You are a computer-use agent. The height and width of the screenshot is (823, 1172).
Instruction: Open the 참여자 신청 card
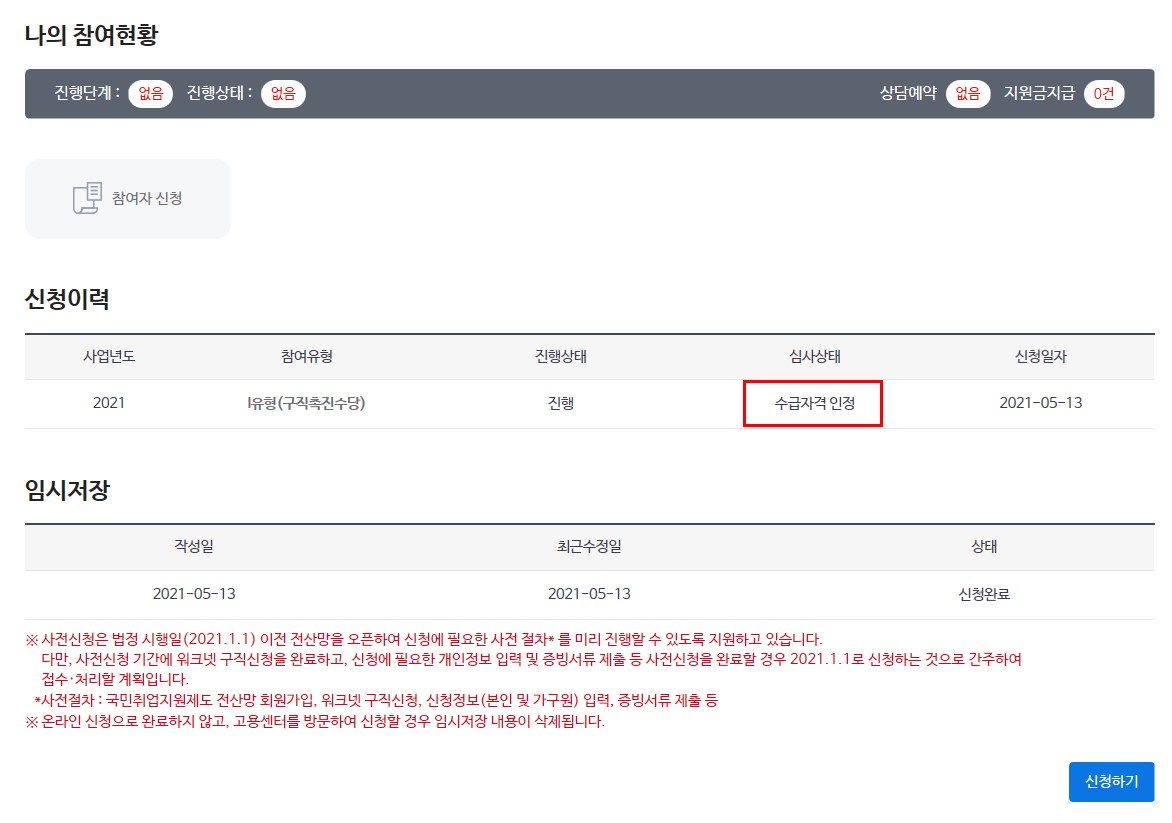coord(128,199)
